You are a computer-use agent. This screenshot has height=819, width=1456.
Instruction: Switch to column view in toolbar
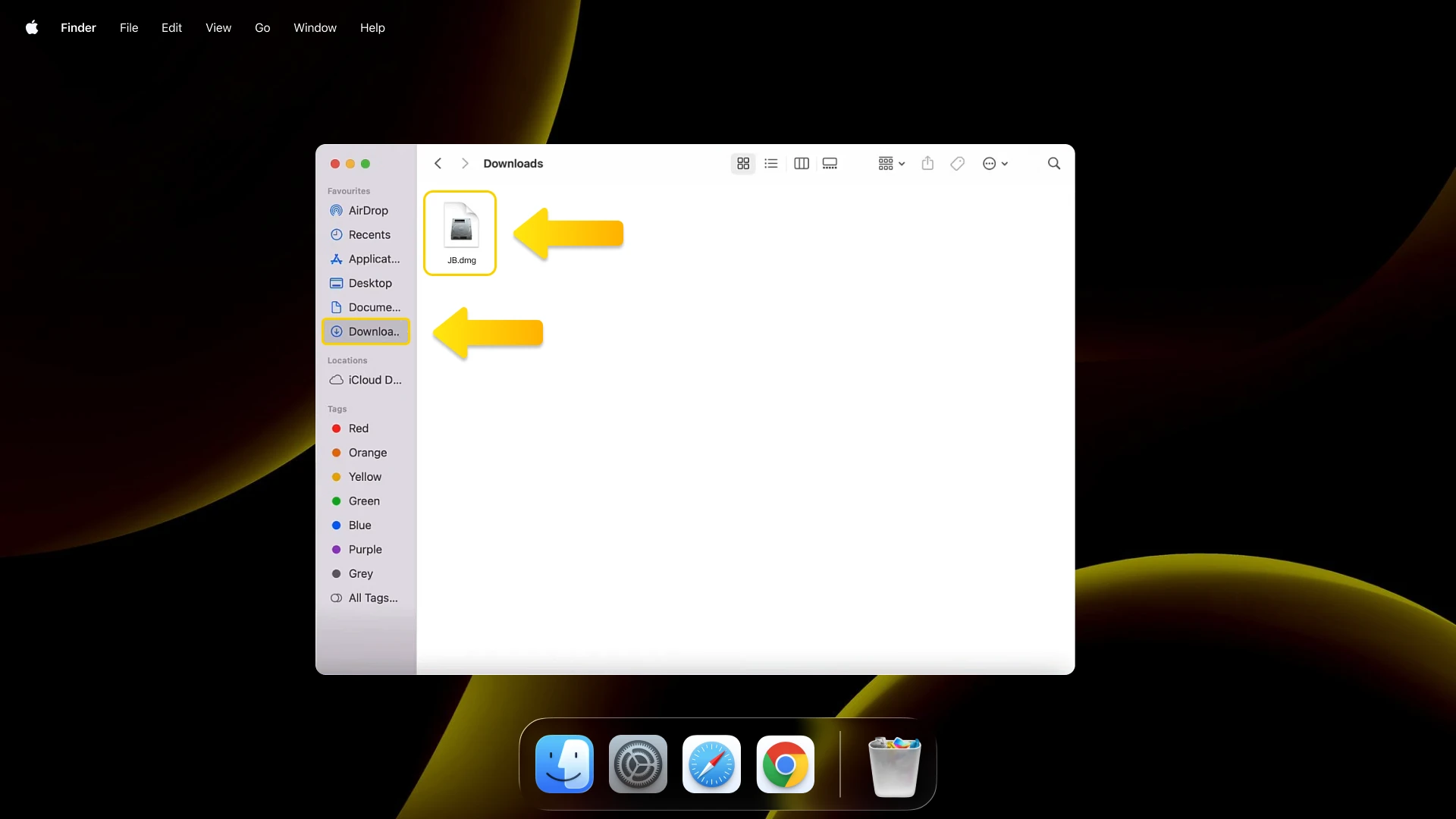(x=802, y=163)
